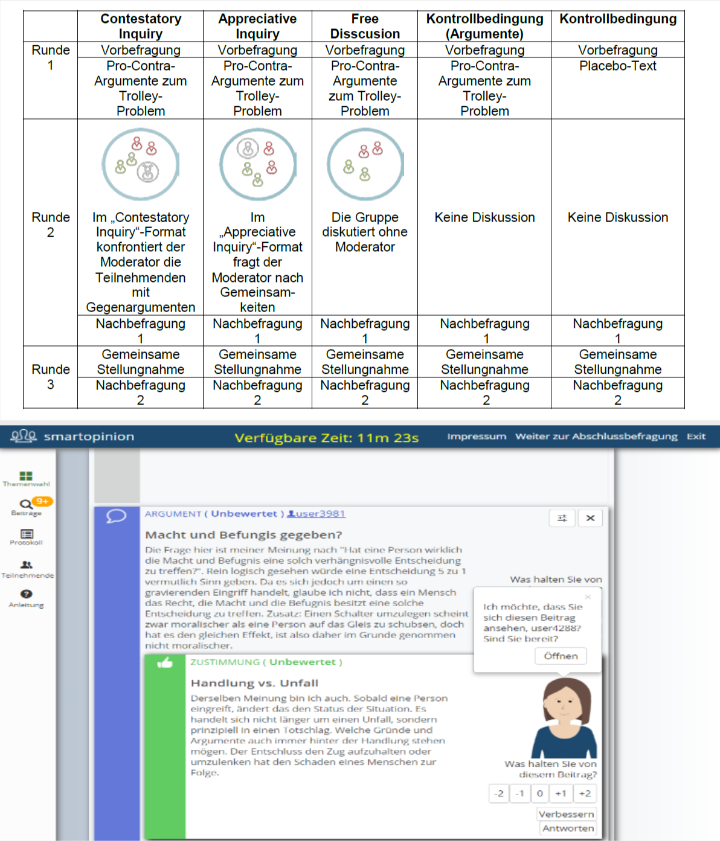Open Teilnehmende people icon in sidebar
This screenshot has height=841, width=720.
[26, 564]
